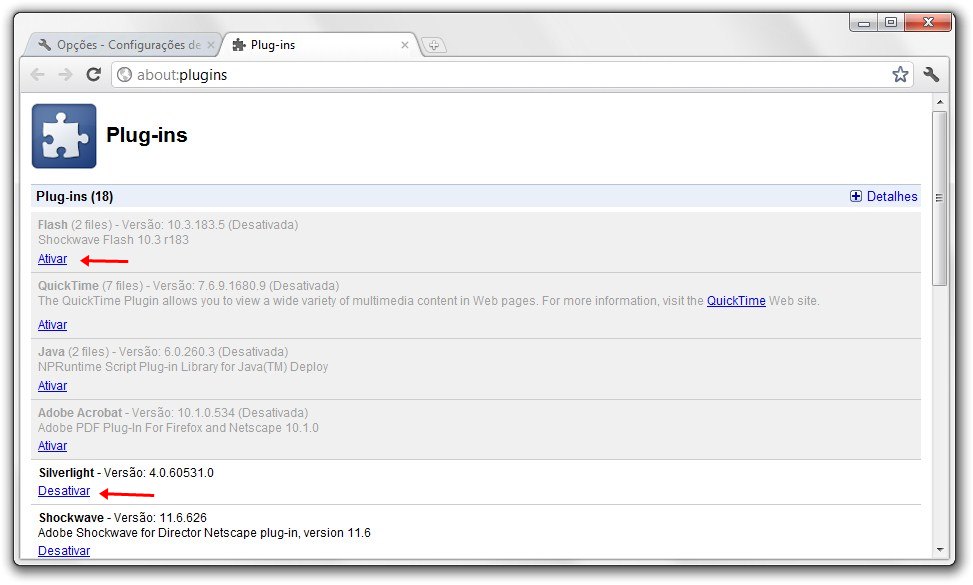The width and height of the screenshot is (973, 585).
Task: Bookmark this page with the star icon
Action: pos(900,75)
